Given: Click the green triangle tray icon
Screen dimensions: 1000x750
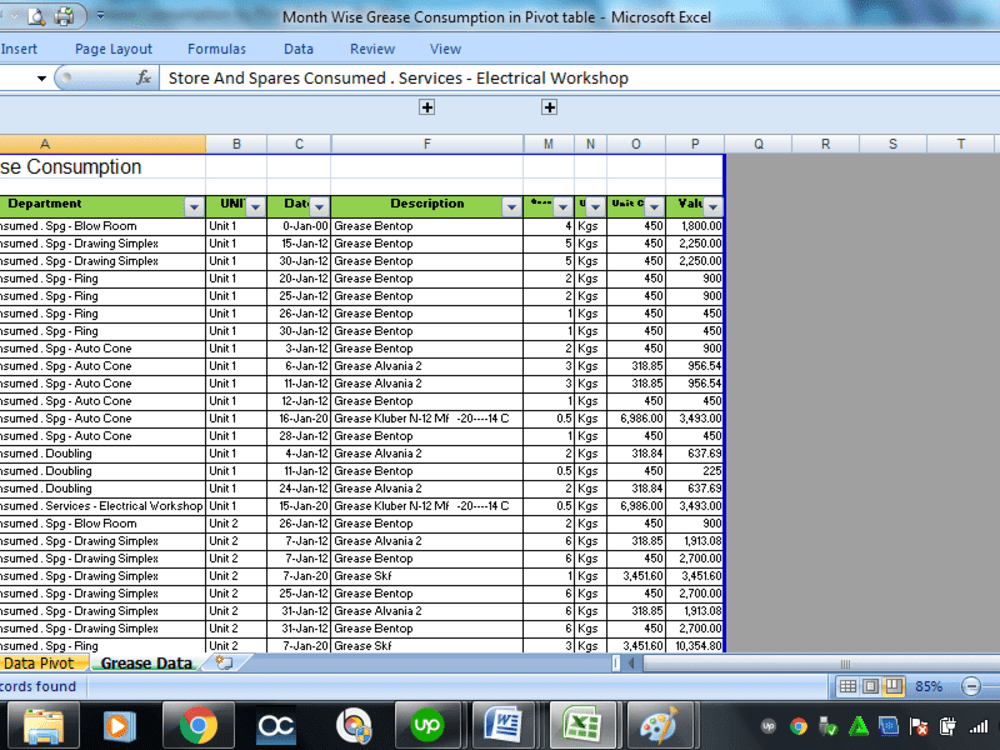Looking at the screenshot, I should pos(858,726).
